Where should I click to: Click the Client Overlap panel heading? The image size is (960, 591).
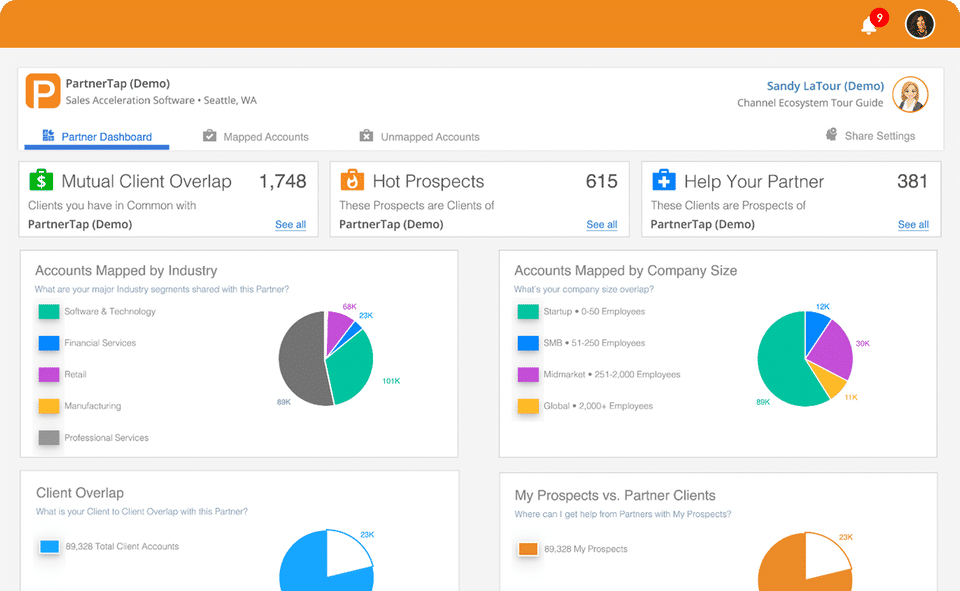(x=80, y=493)
